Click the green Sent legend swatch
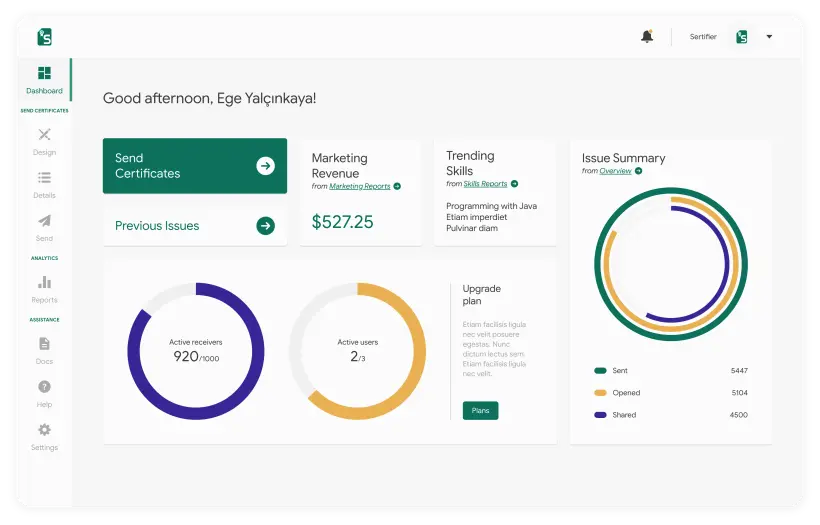820x525 pixels. [x=600, y=371]
